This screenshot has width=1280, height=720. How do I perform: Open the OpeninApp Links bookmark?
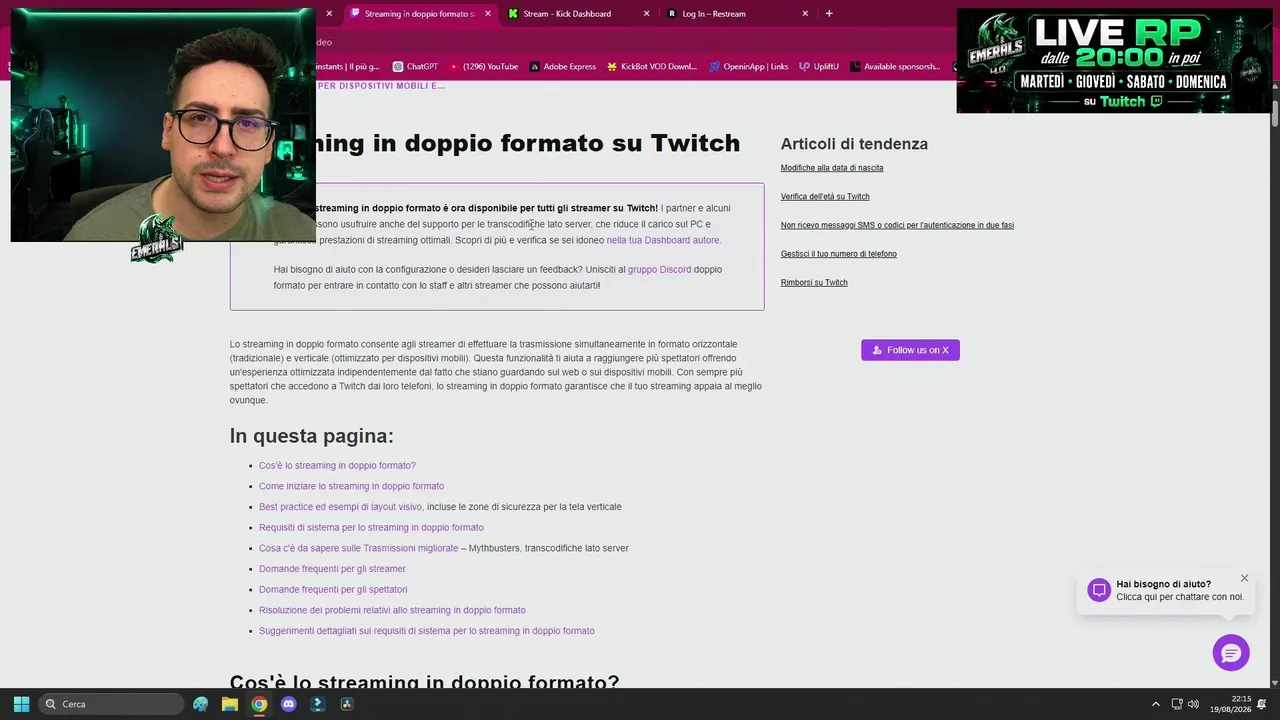pos(748,67)
